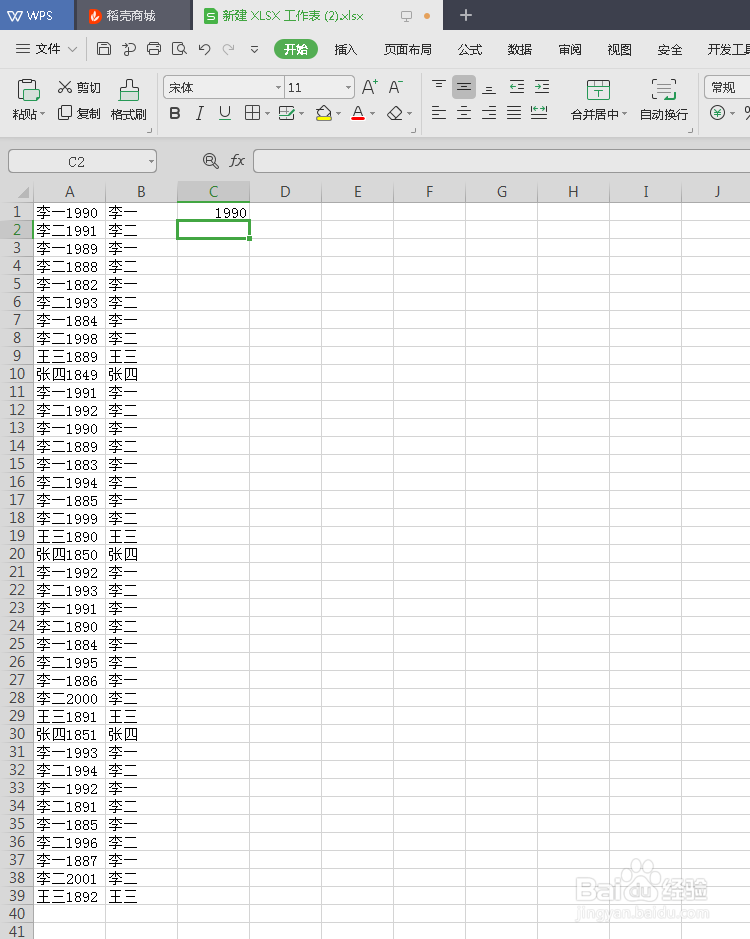
Task: Justify text alignment icon
Action: click(x=514, y=113)
